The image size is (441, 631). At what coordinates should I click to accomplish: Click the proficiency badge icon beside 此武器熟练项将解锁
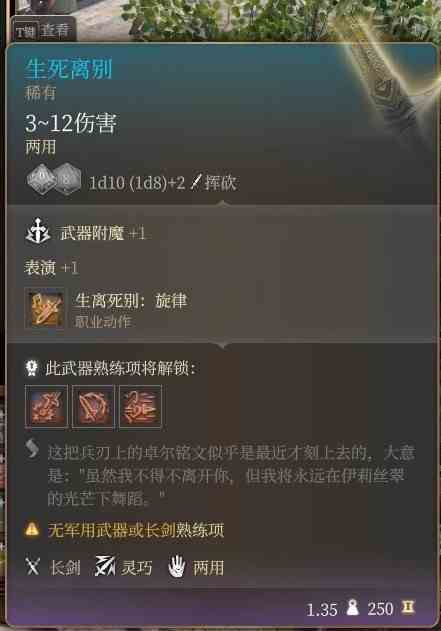(x=32, y=368)
